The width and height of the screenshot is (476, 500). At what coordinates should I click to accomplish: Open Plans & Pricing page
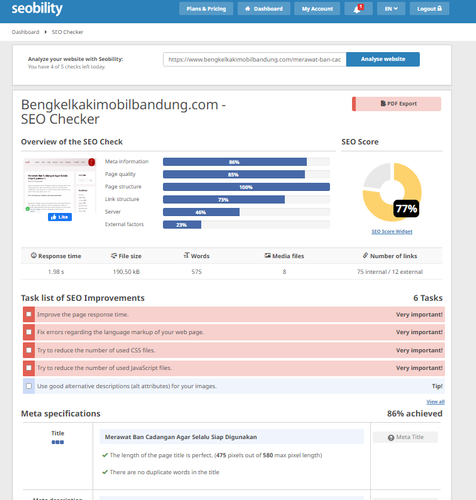206,9
